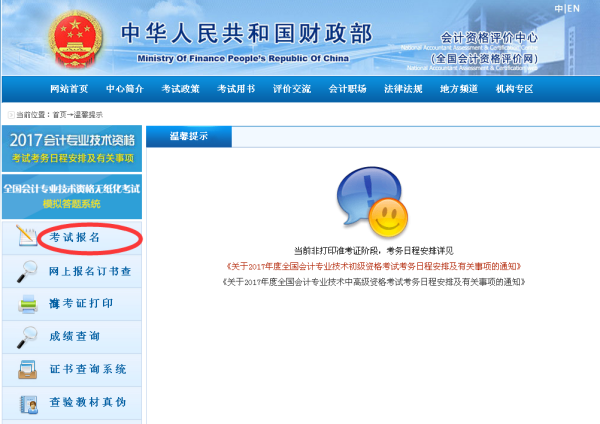600x424 pixels.
Task: Open 准考证打印 sidebar link
Action: (x=81, y=303)
